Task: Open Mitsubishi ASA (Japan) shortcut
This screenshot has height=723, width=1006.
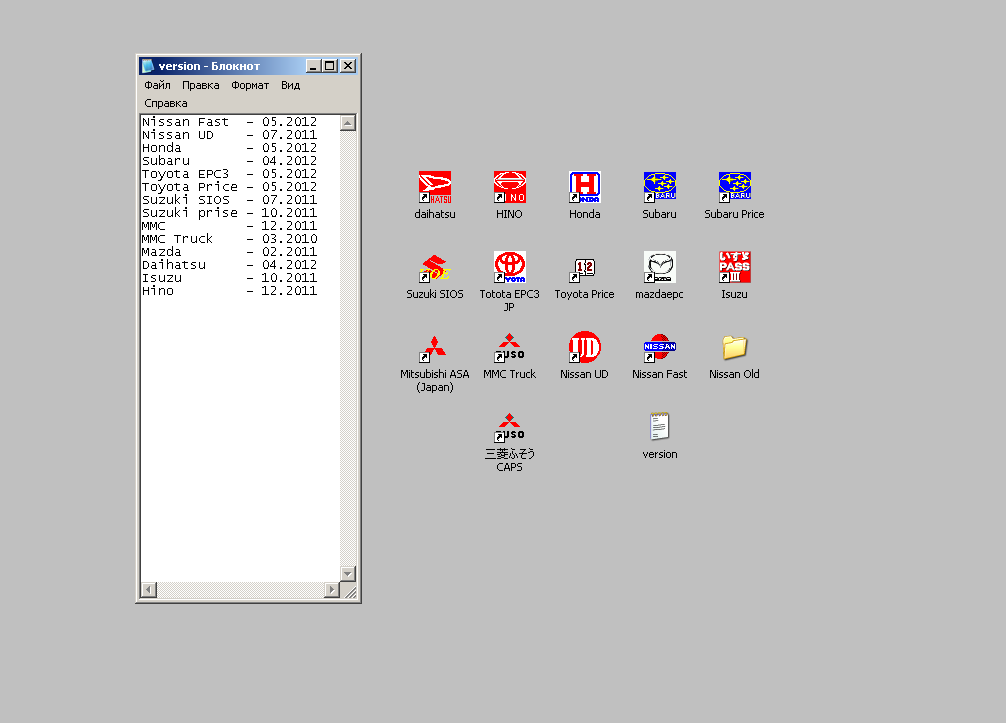Action: pyautogui.click(x=434, y=347)
